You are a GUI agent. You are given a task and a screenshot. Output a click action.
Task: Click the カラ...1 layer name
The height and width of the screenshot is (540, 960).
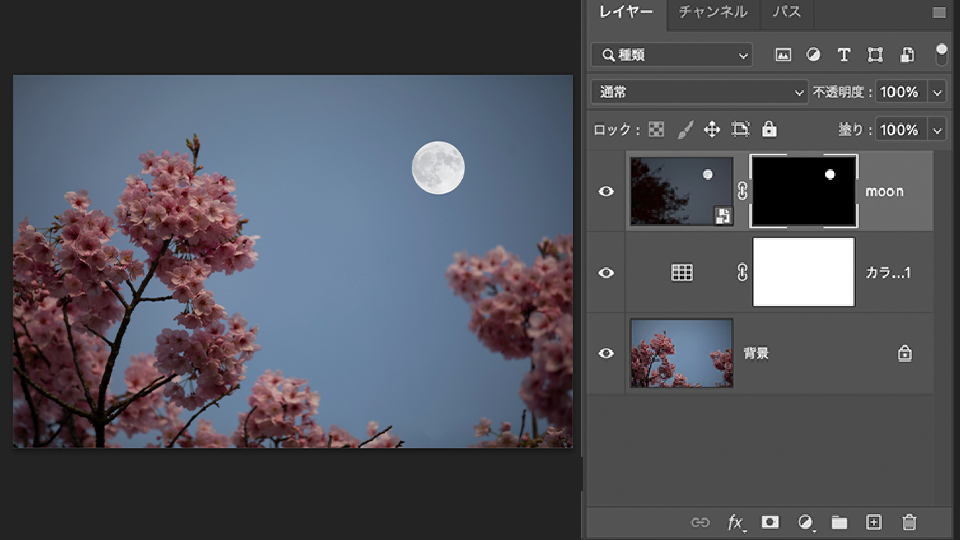887,272
